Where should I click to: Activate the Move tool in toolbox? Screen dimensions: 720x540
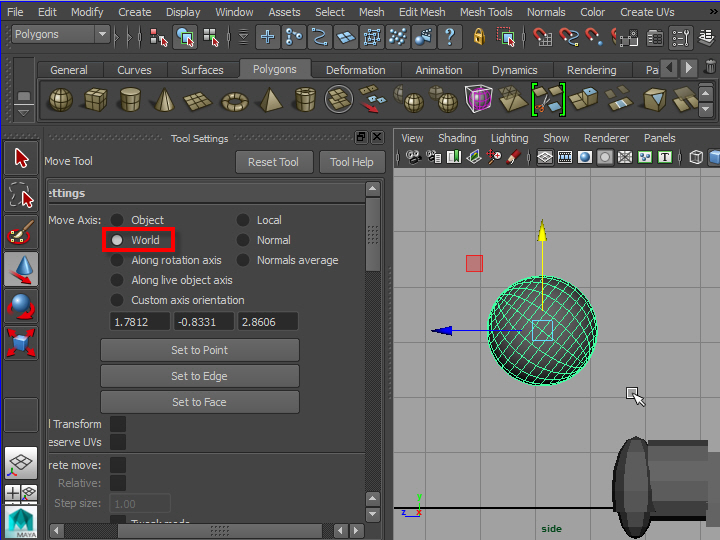coord(21,269)
